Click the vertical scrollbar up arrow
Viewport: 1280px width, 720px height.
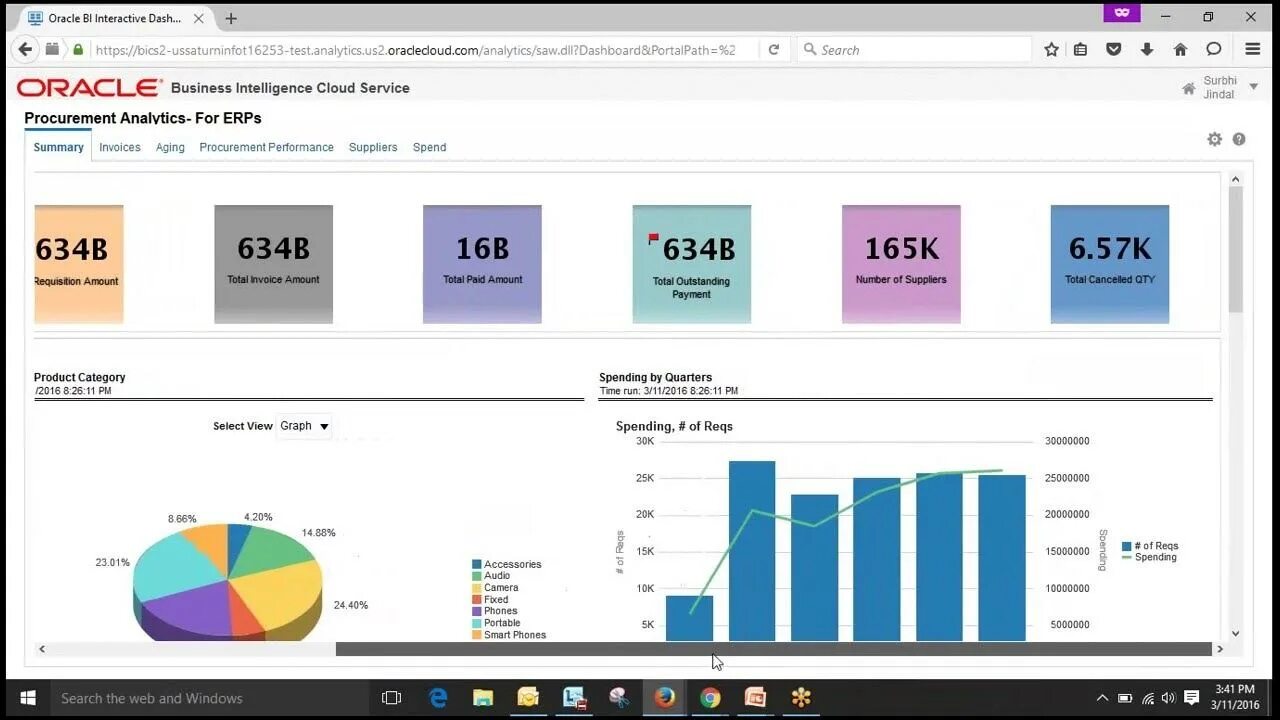click(x=1235, y=180)
